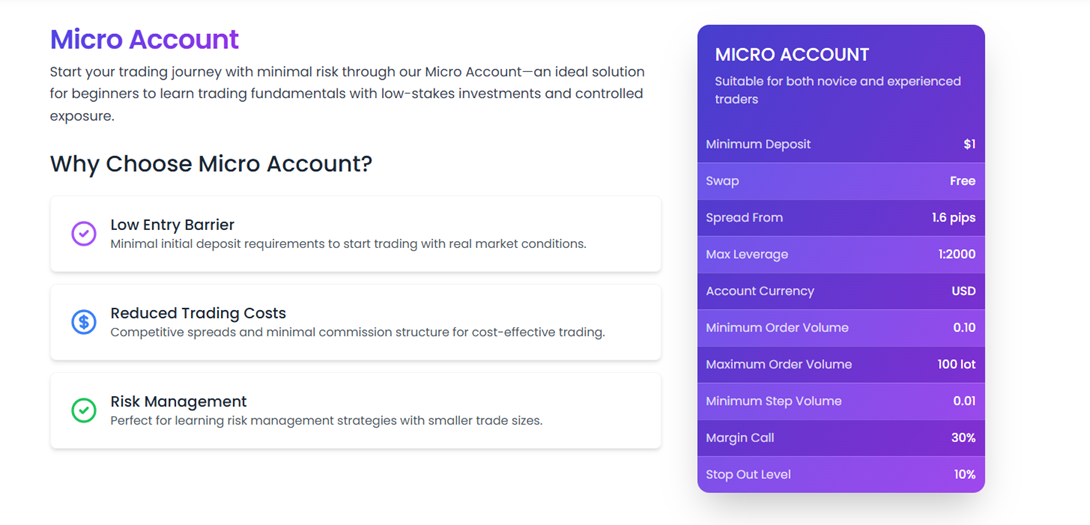
Task: Click the blue dollar icon for Reduced Trading Costs
Action: click(83, 322)
